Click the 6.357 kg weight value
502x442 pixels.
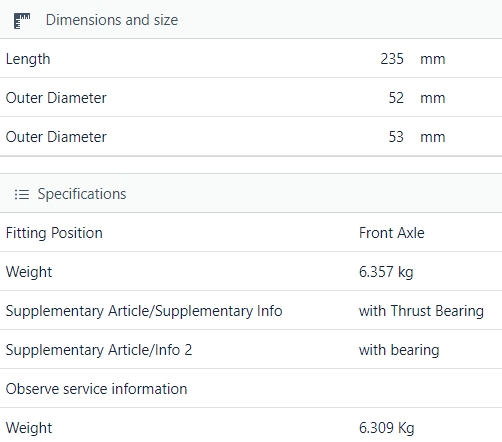point(386,272)
